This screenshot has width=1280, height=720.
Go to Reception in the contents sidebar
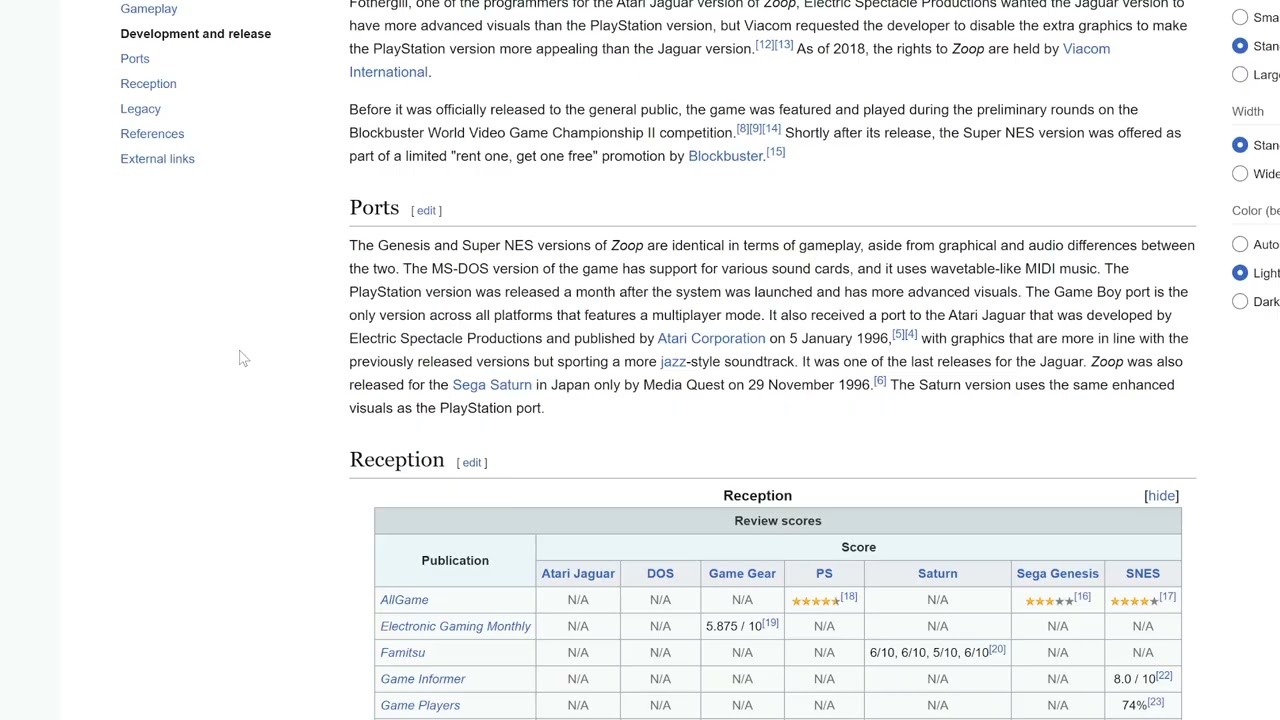tap(148, 83)
